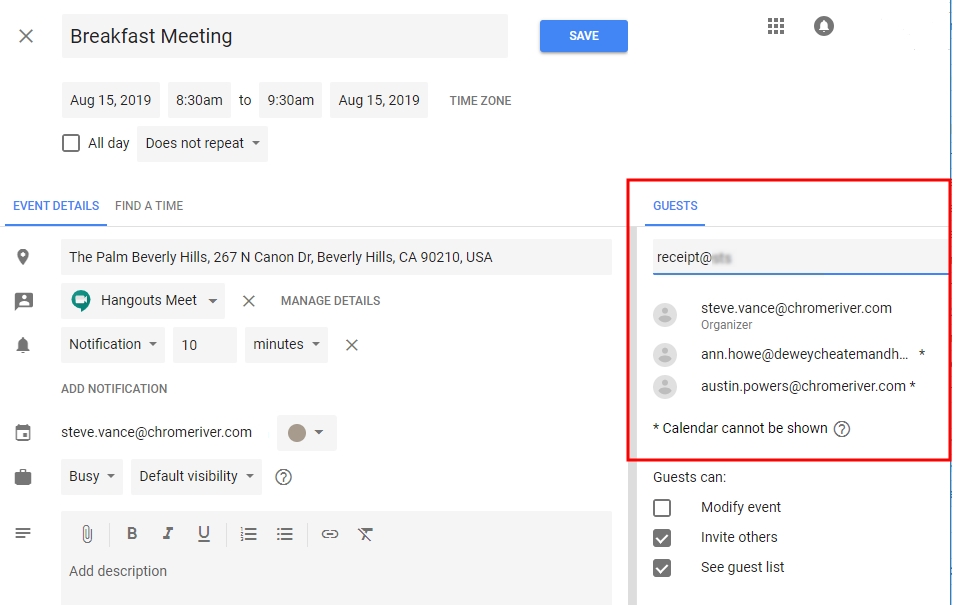The height and width of the screenshot is (605, 963).
Task: Insert a numbered list
Action: coord(249,534)
